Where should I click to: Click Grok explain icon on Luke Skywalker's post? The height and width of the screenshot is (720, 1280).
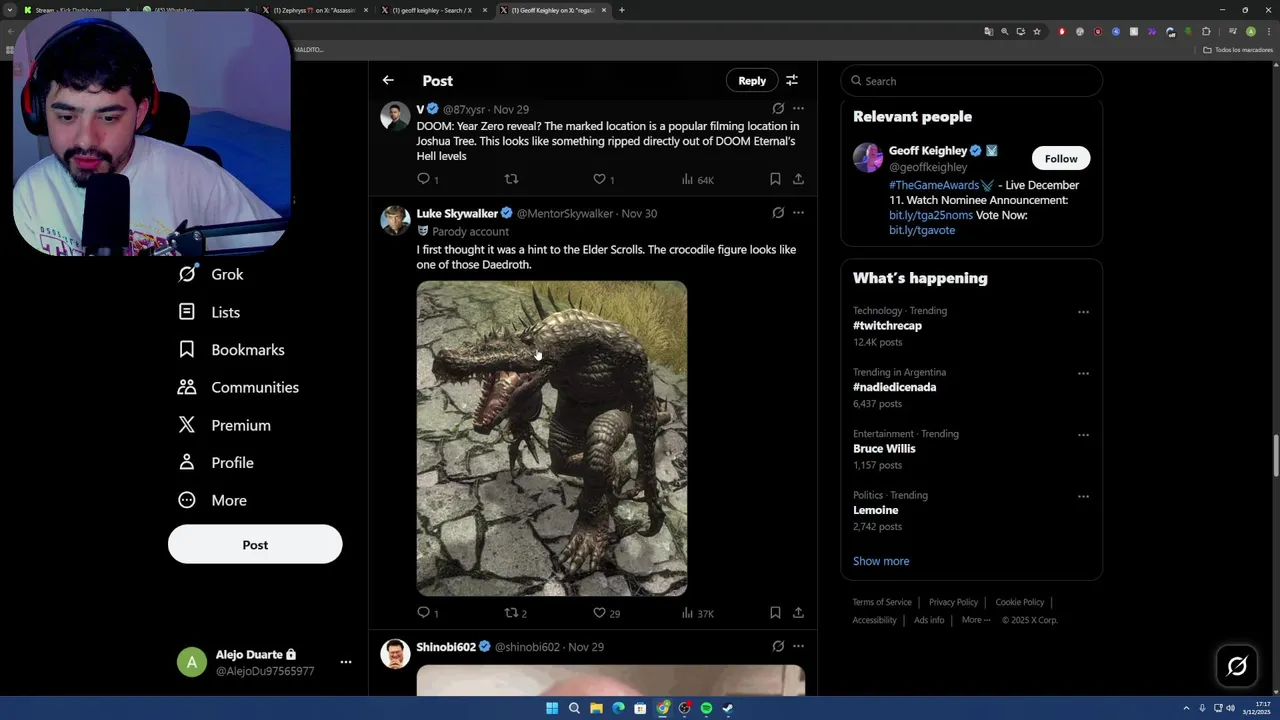click(778, 212)
